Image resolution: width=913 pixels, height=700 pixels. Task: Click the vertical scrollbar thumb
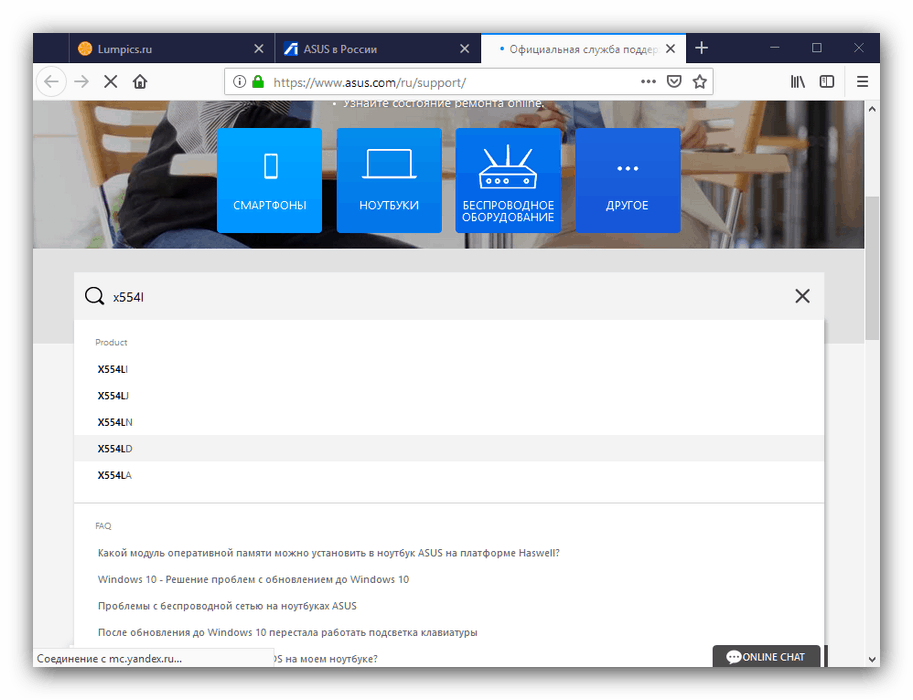(x=872, y=268)
